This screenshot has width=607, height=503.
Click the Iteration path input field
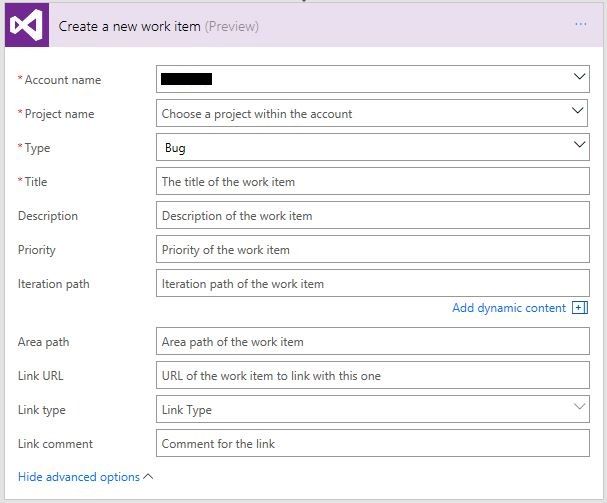(x=373, y=283)
